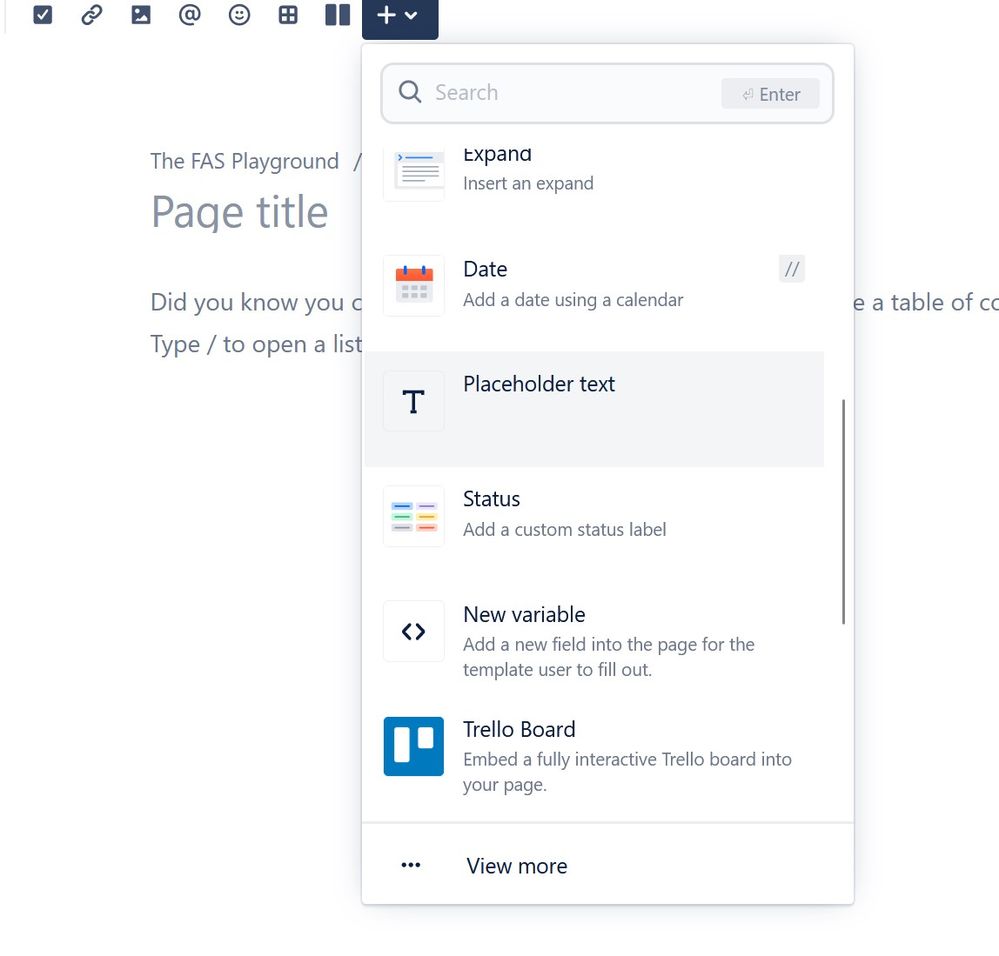The height and width of the screenshot is (956, 999).
Task: Click the 'Type / to open a list' line
Action: tap(255, 345)
